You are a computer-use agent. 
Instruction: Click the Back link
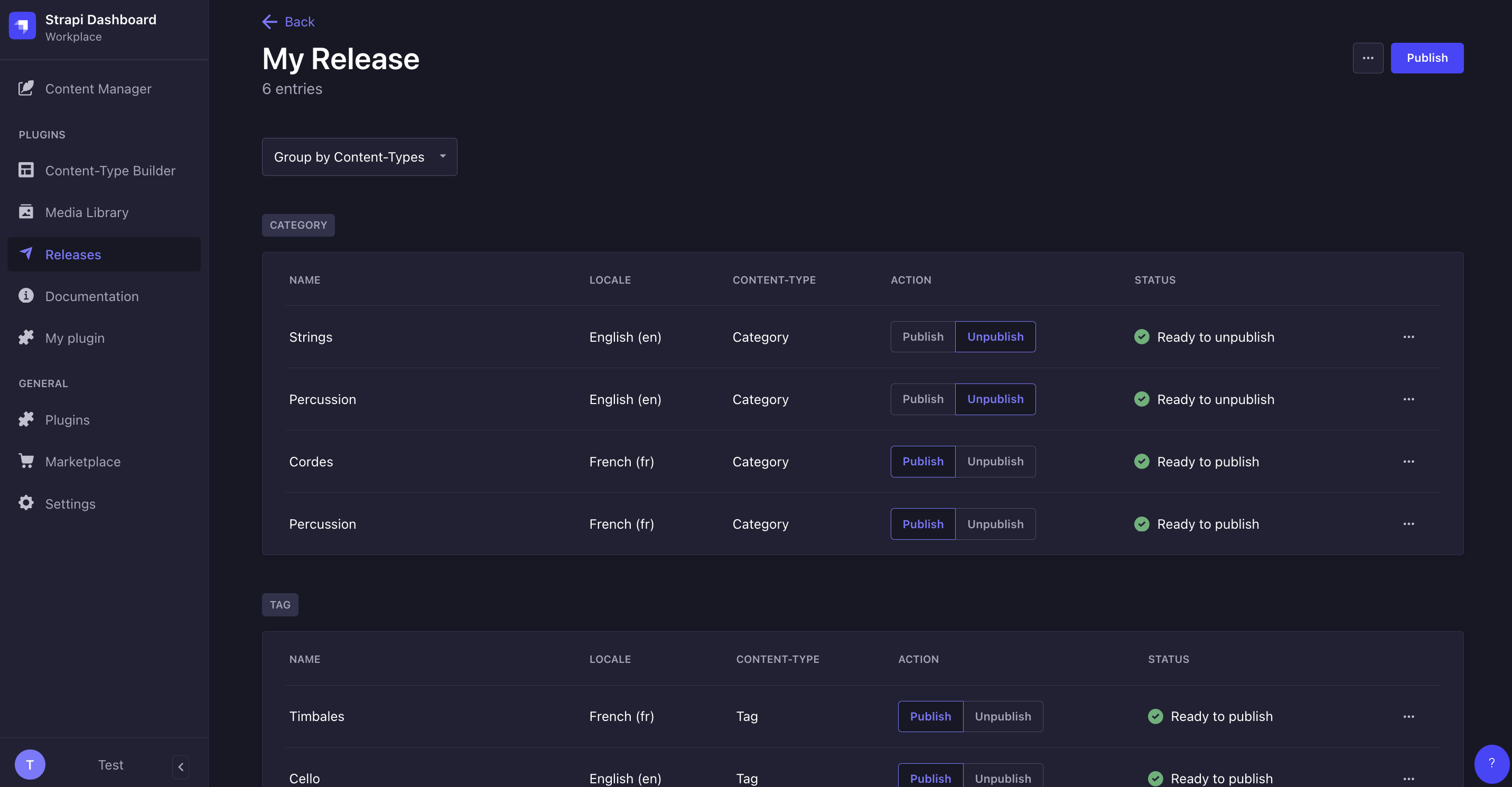[x=288, y=22]
